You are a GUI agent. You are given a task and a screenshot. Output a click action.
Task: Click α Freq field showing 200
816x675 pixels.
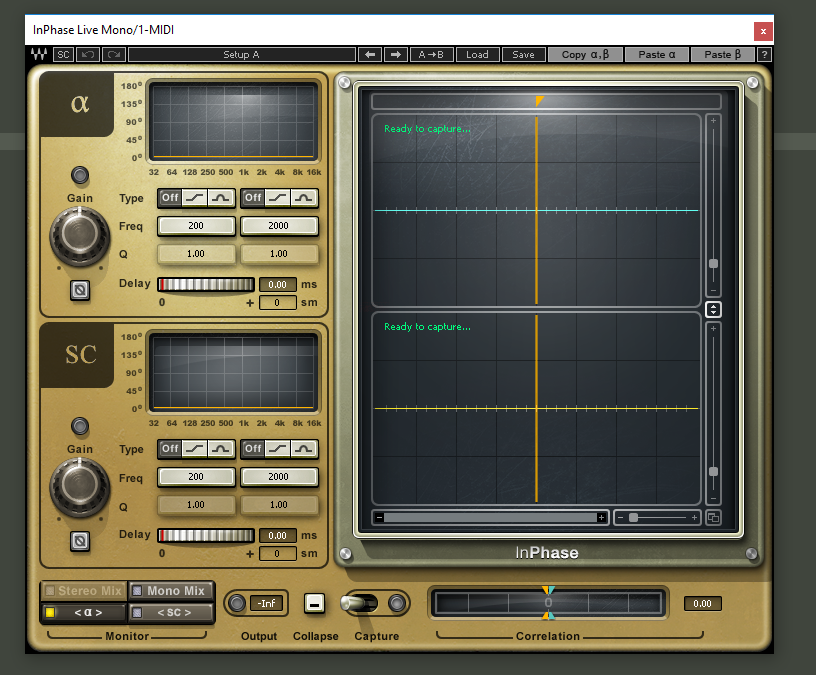coord(196,226)
